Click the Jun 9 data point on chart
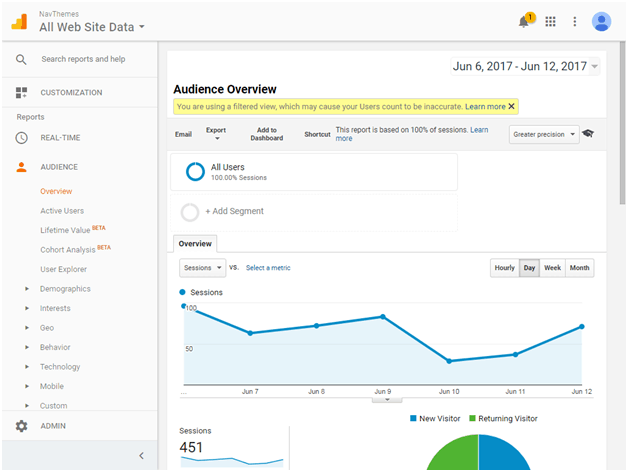Screen dimensions: 628x472 point(383,317)
